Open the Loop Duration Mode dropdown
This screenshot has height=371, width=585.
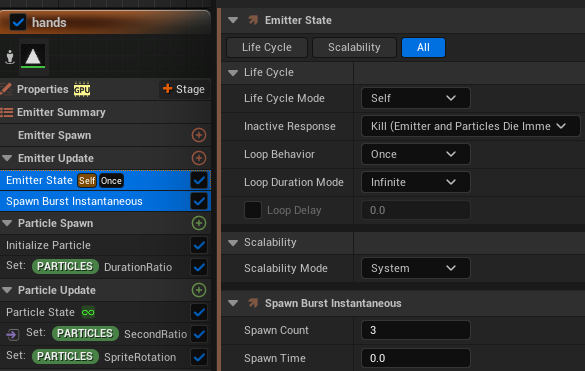[x=416, y=182]
